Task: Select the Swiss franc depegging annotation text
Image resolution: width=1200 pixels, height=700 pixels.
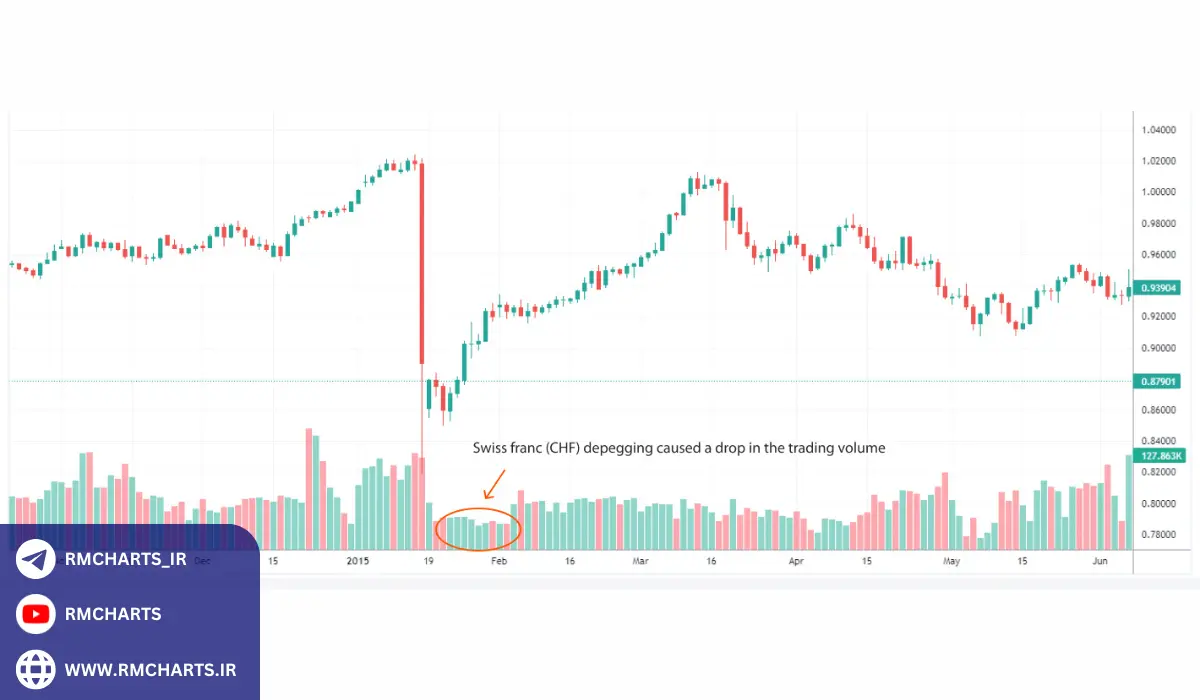Action: [x=679, y=449]
